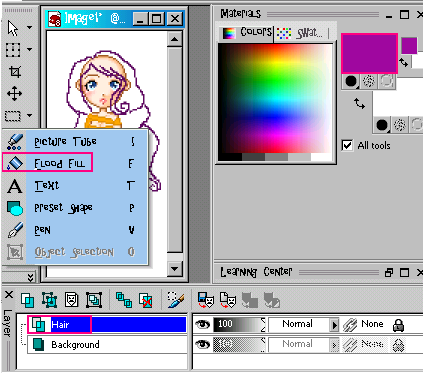Toggle the All tools checkbox
Image resolution: width=425 pixels, height=373 pixels.
(347, 146)
